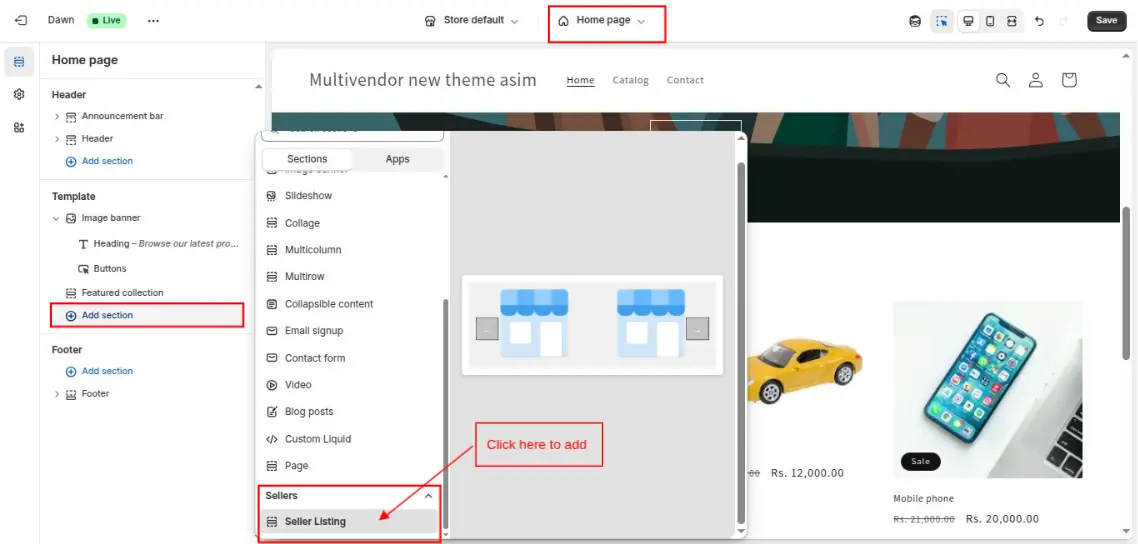Screen dimensions: 1138x544
Task: Select the Heading block in sidebar
Action: pos(158,244)
